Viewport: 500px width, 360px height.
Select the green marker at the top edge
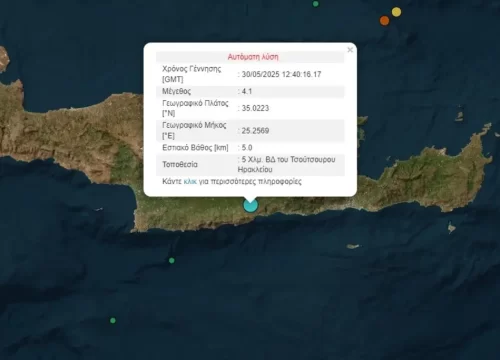tap(316, 4)
